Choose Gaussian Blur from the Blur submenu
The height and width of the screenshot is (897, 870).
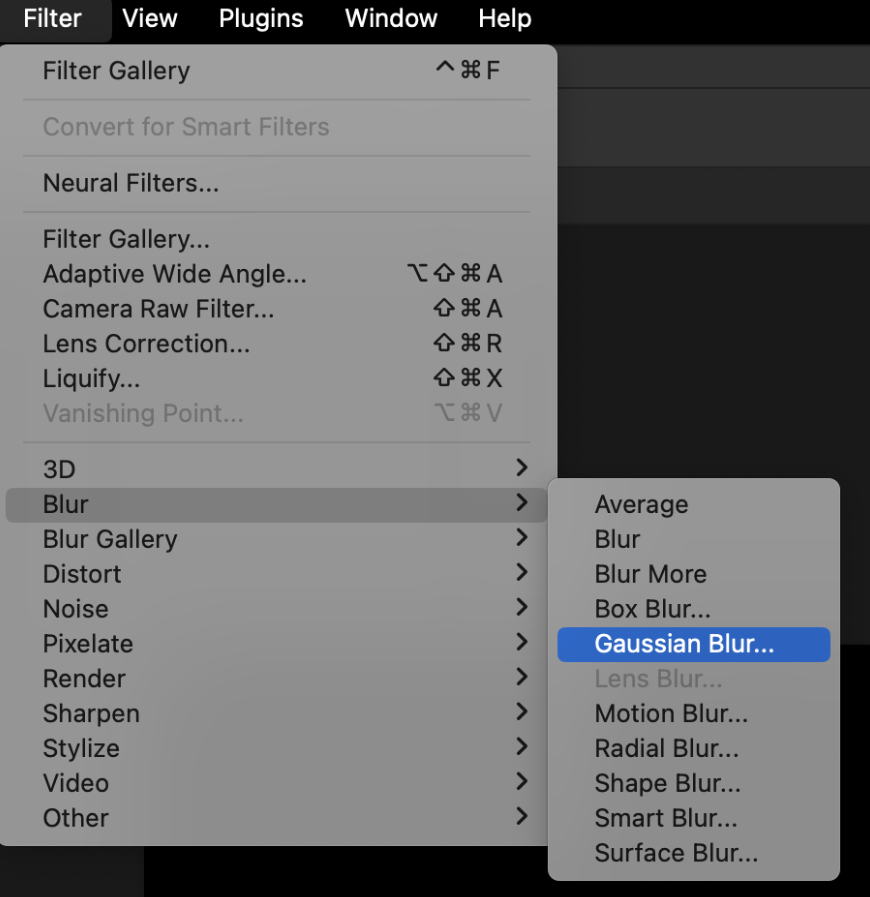click(x=684, y=644)
